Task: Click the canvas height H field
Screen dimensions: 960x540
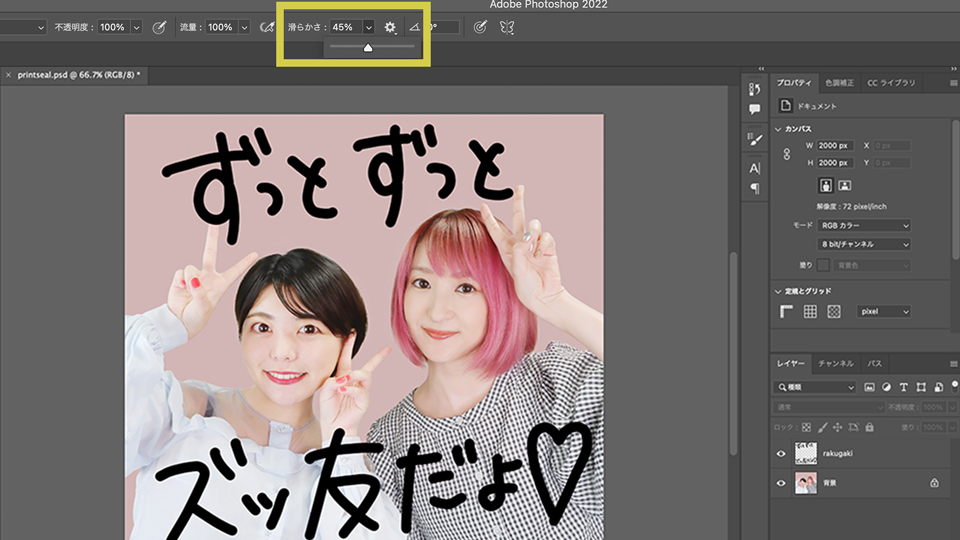Action: [x=833, y=163]
